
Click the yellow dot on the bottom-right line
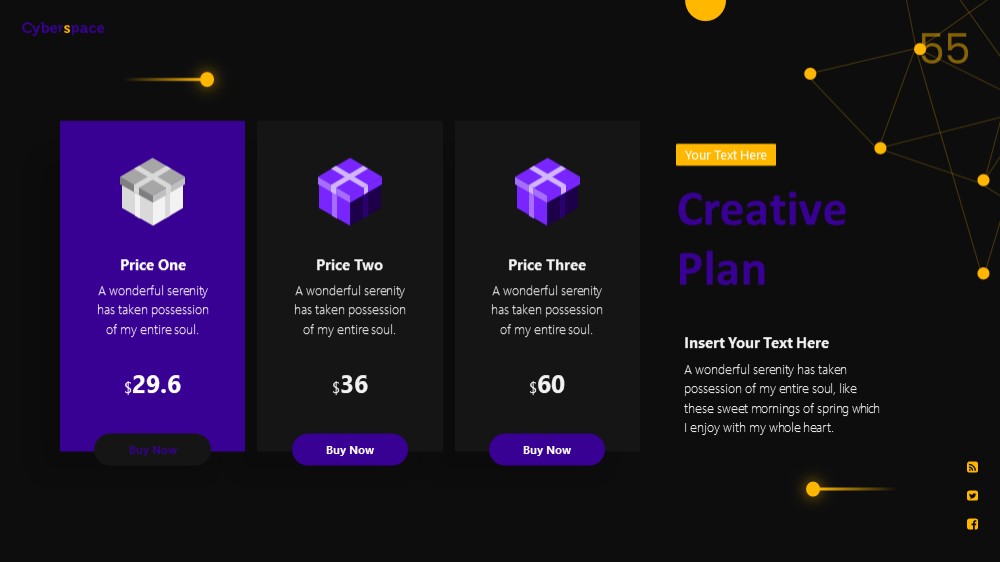(812, 489)
